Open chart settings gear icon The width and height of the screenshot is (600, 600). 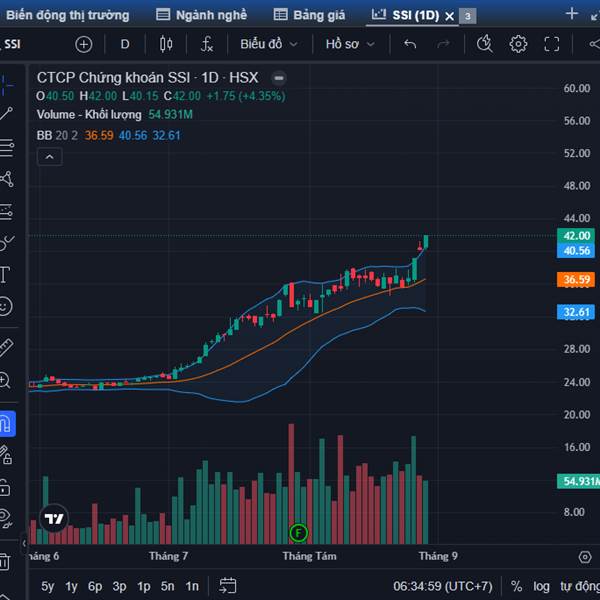point(518,44)
